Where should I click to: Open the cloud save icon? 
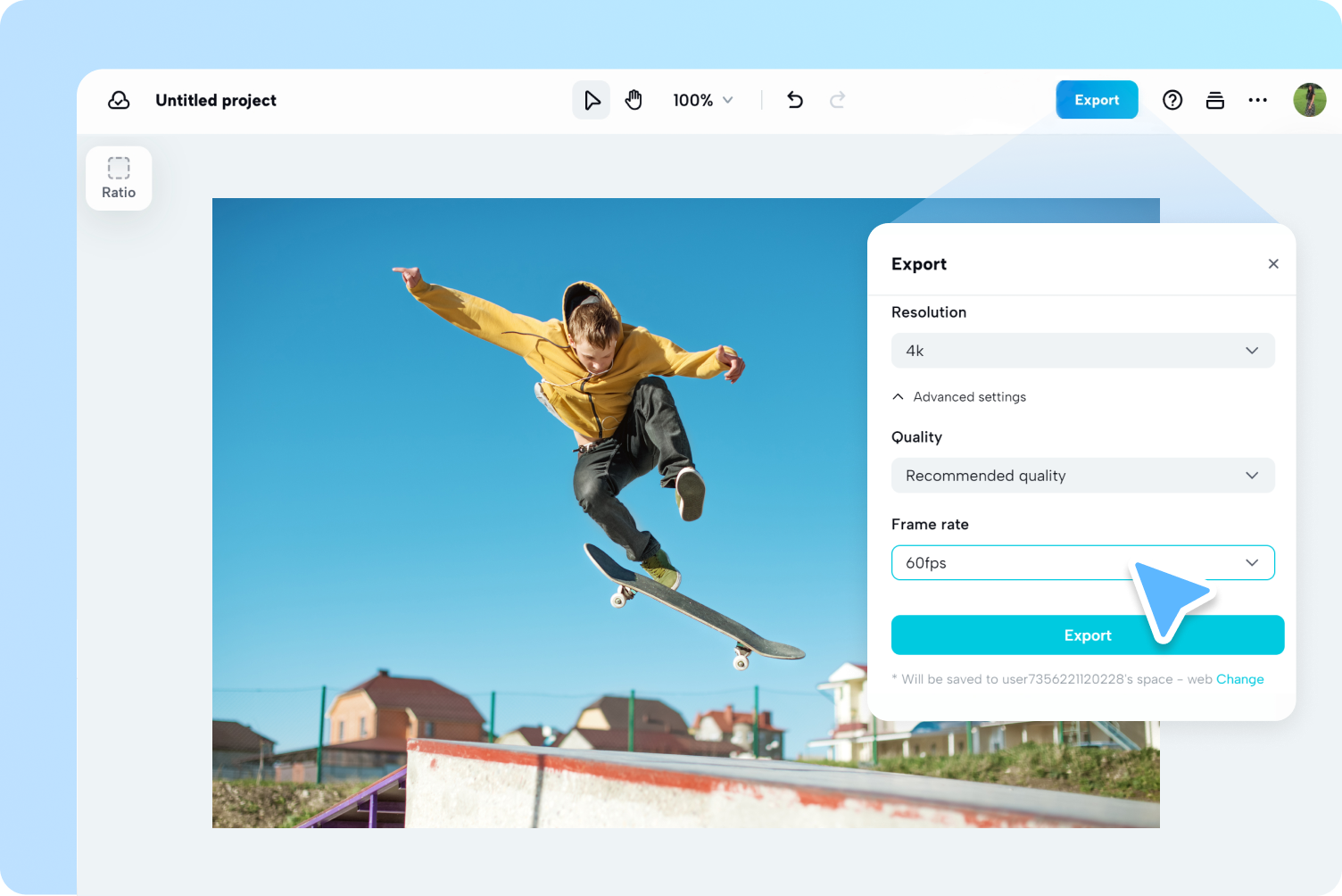[119, 100]
